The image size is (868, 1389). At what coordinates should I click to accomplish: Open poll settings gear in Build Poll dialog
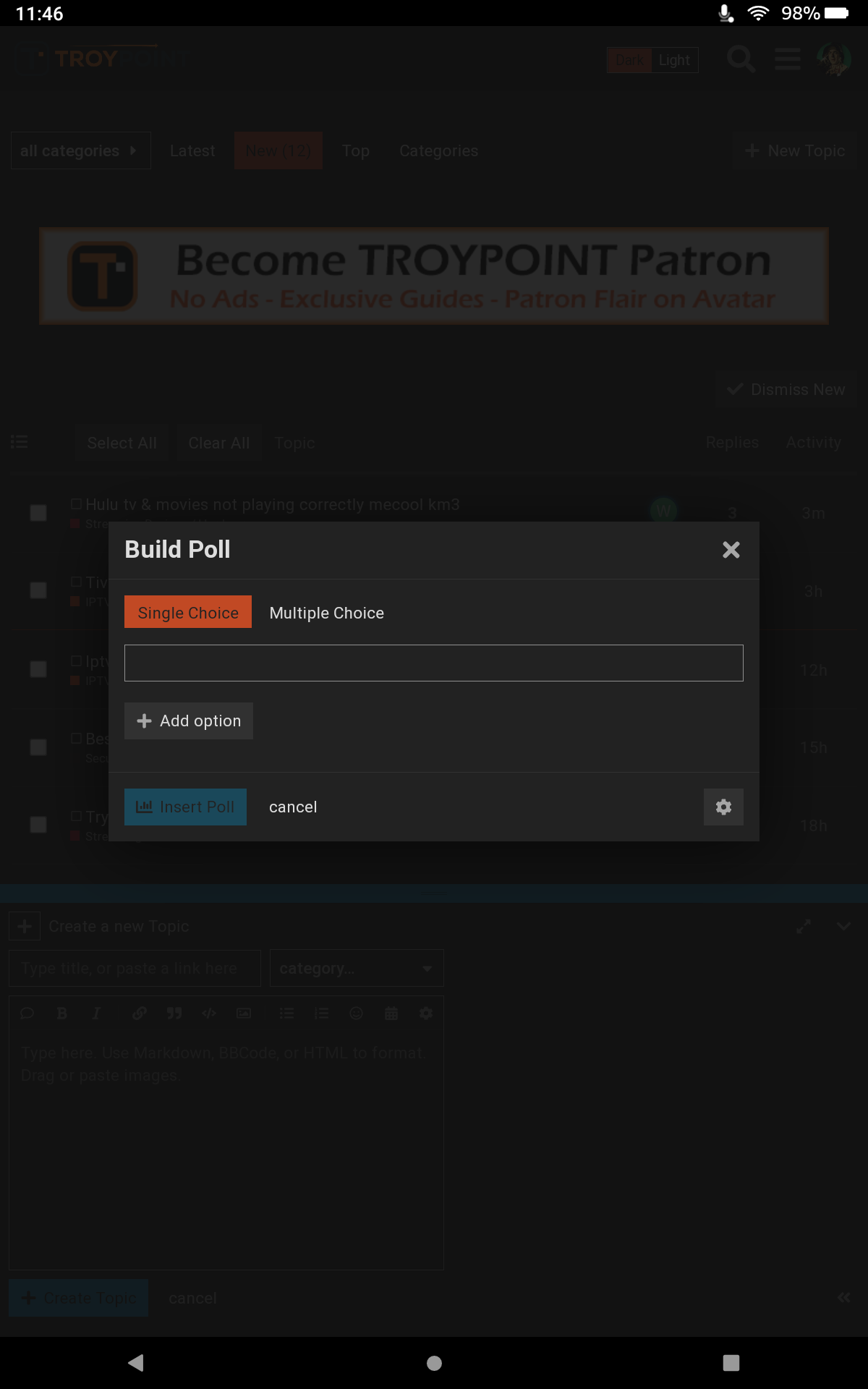[723, 807]
